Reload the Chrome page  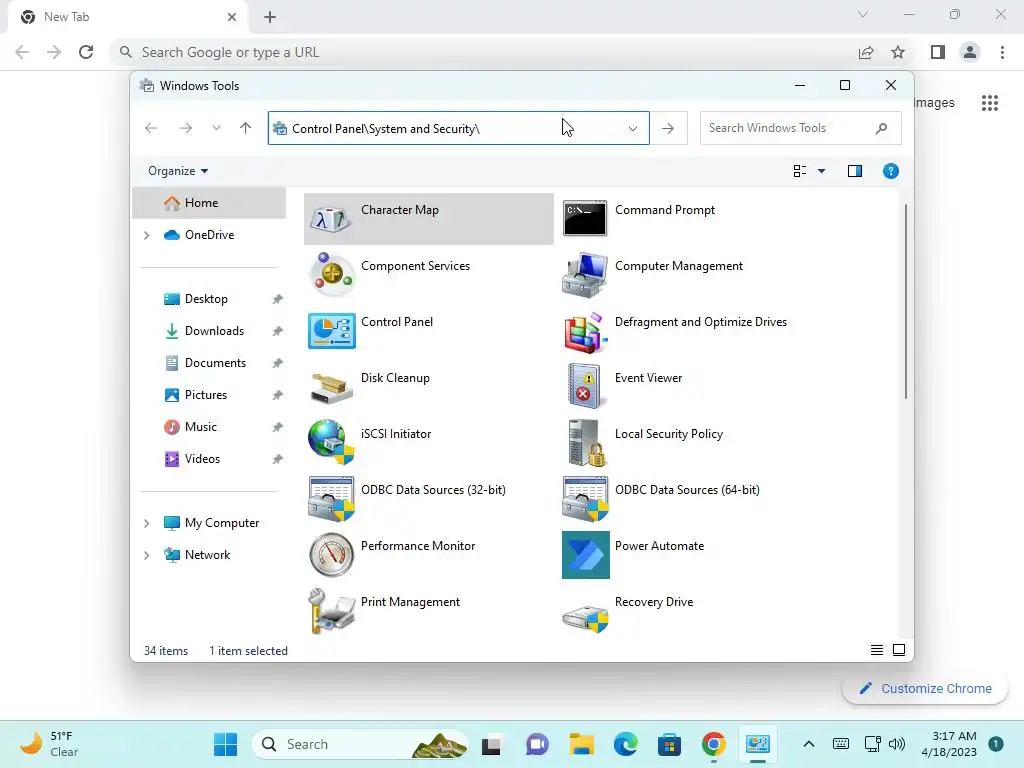click(x=86, y=52)
